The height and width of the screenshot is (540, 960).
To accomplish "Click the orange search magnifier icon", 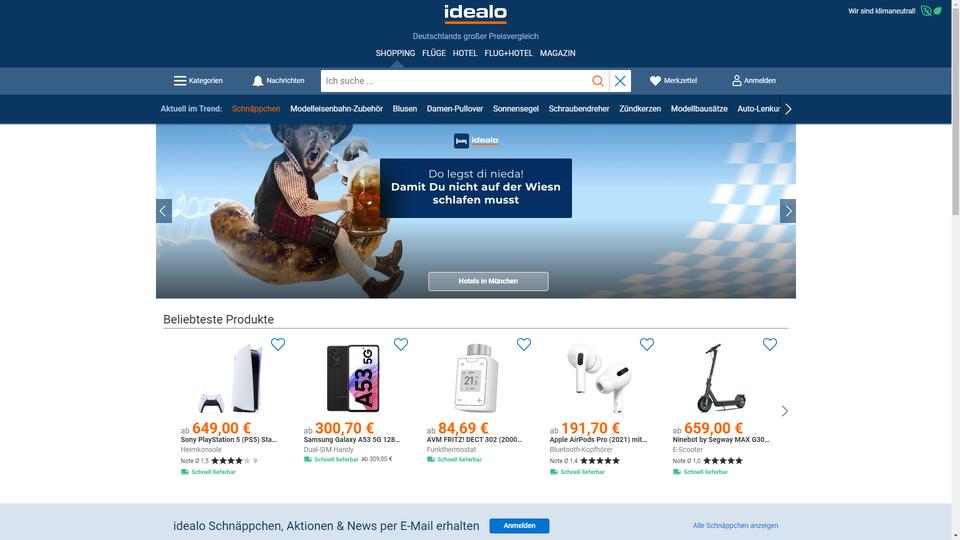I will [598, 81].
